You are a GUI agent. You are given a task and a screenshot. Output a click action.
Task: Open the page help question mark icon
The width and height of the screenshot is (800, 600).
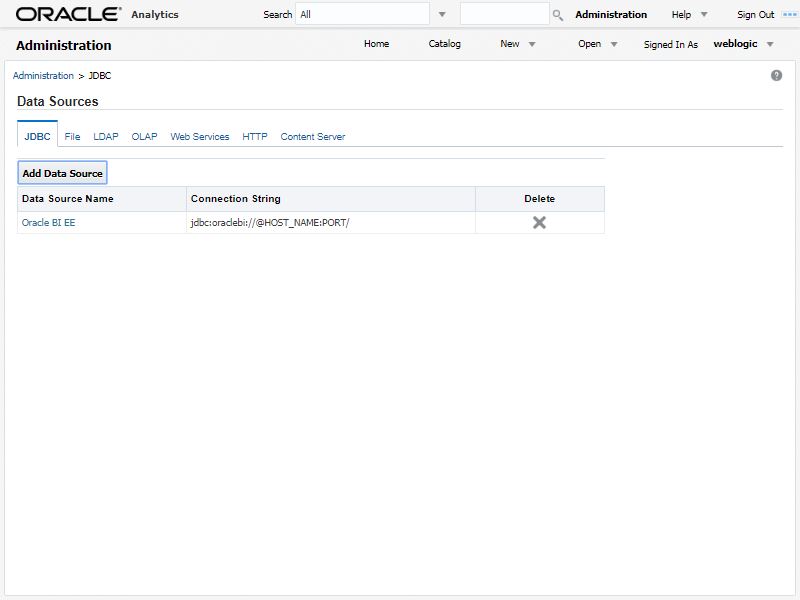(776, 76)
